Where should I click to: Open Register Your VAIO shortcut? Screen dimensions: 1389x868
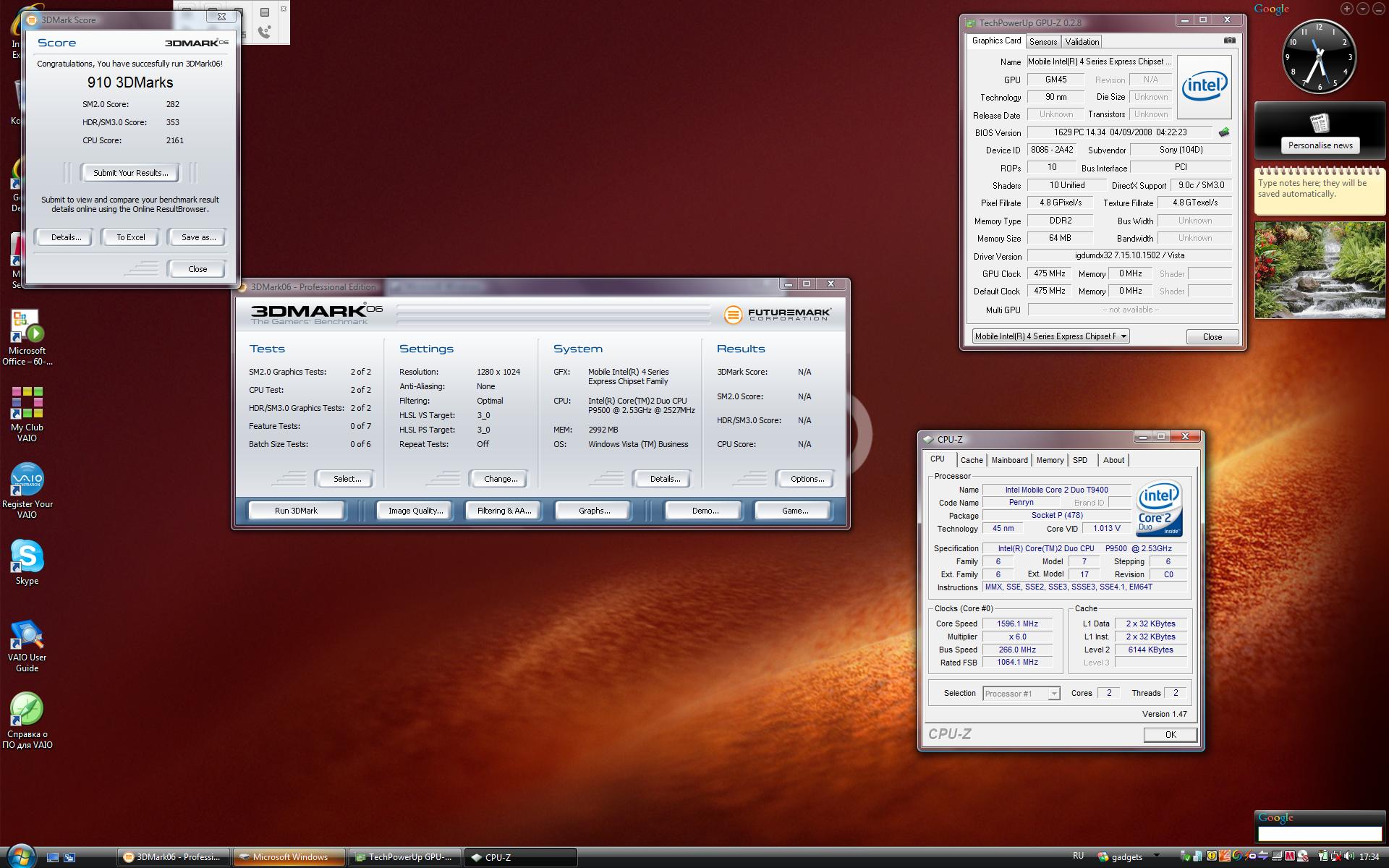(x=27, y=490)
